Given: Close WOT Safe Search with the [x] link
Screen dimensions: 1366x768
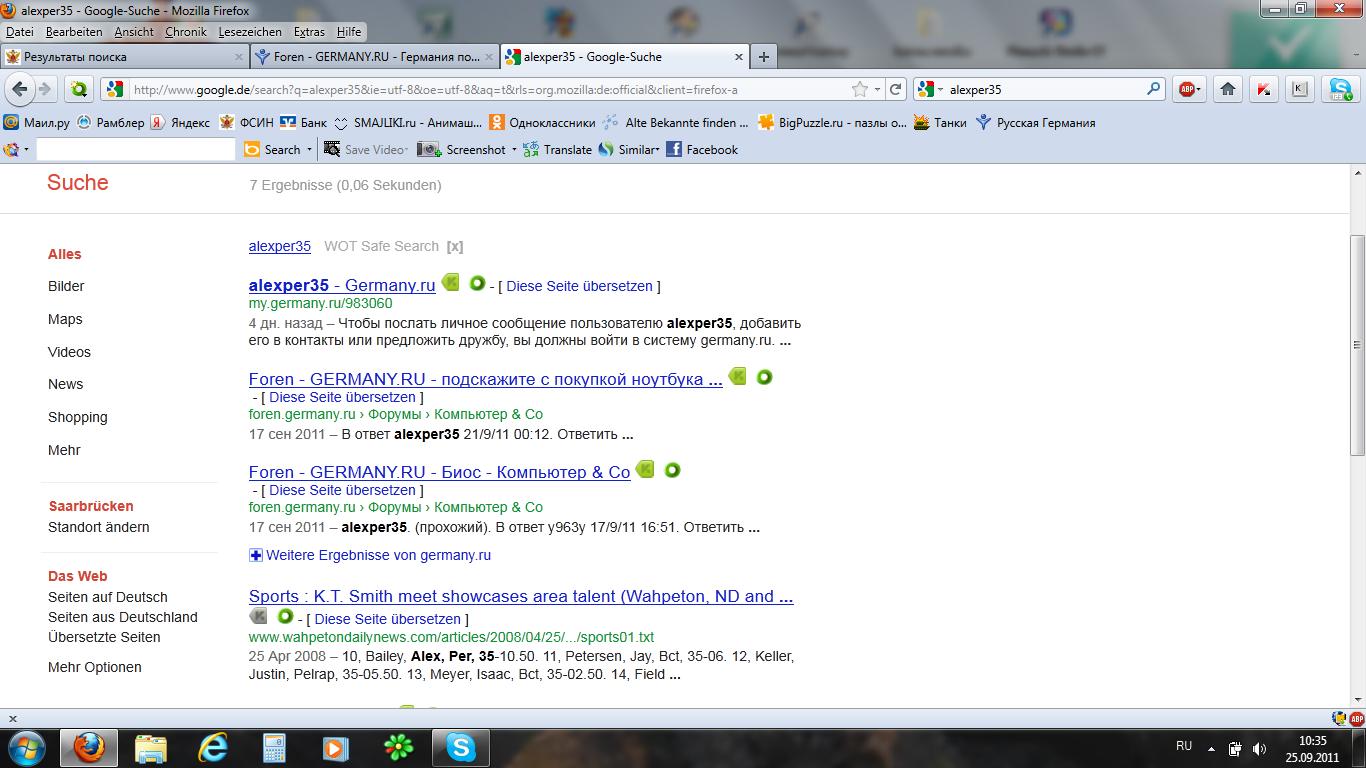Looking at the screenshot, I should click(455, 246).
